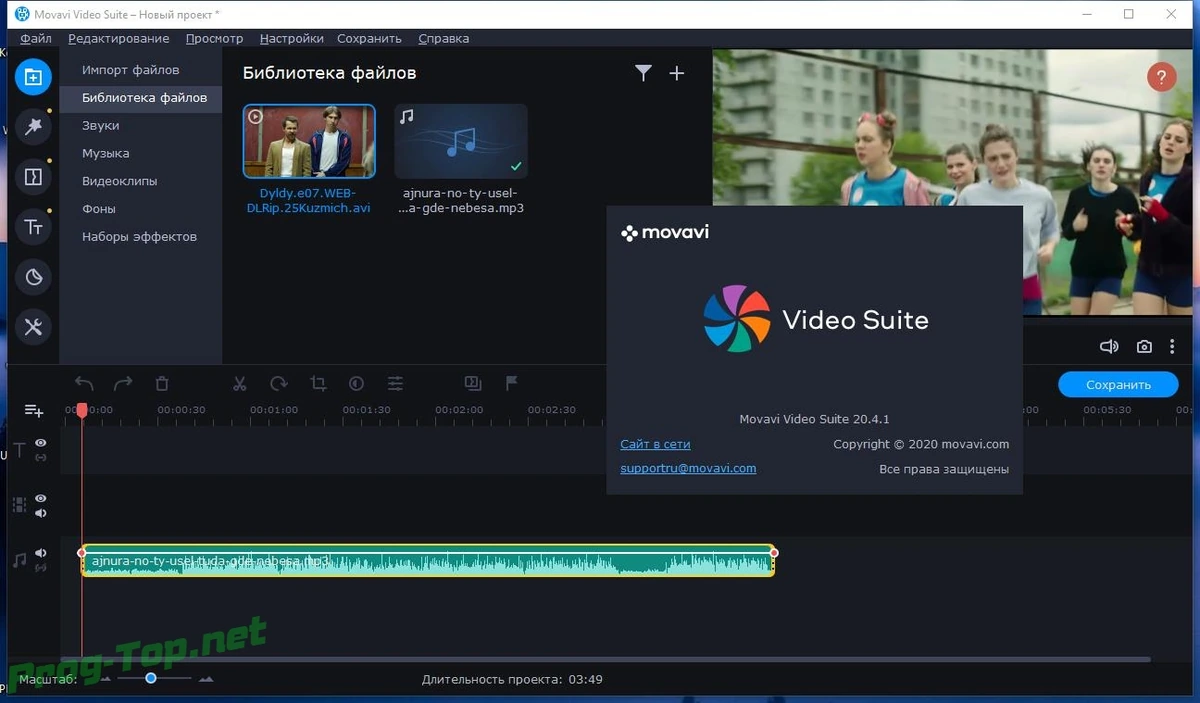Image resolution: width=1200 pixels, height=703 pixels.
Task: Click the title track T icon
Action: click(x=19, y=450)
